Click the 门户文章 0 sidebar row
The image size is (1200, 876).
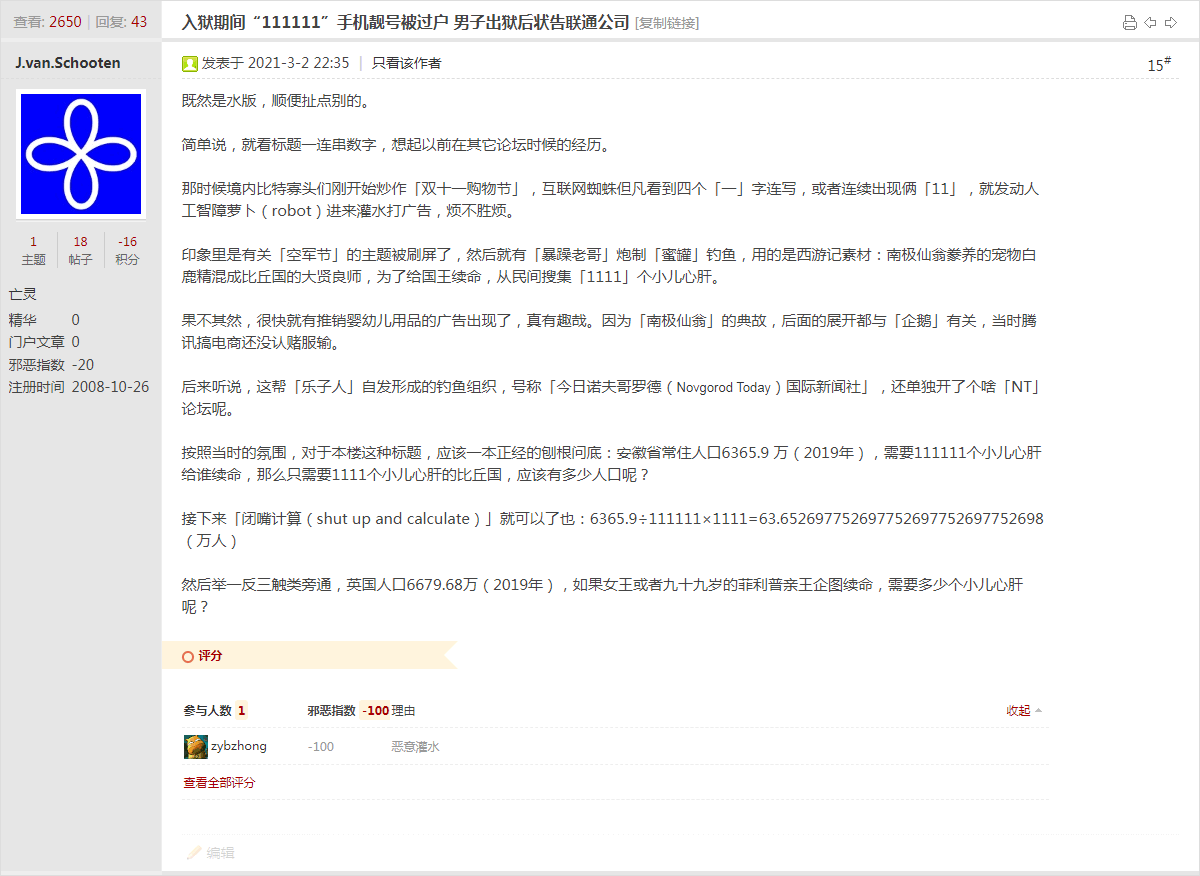(44, 342)
